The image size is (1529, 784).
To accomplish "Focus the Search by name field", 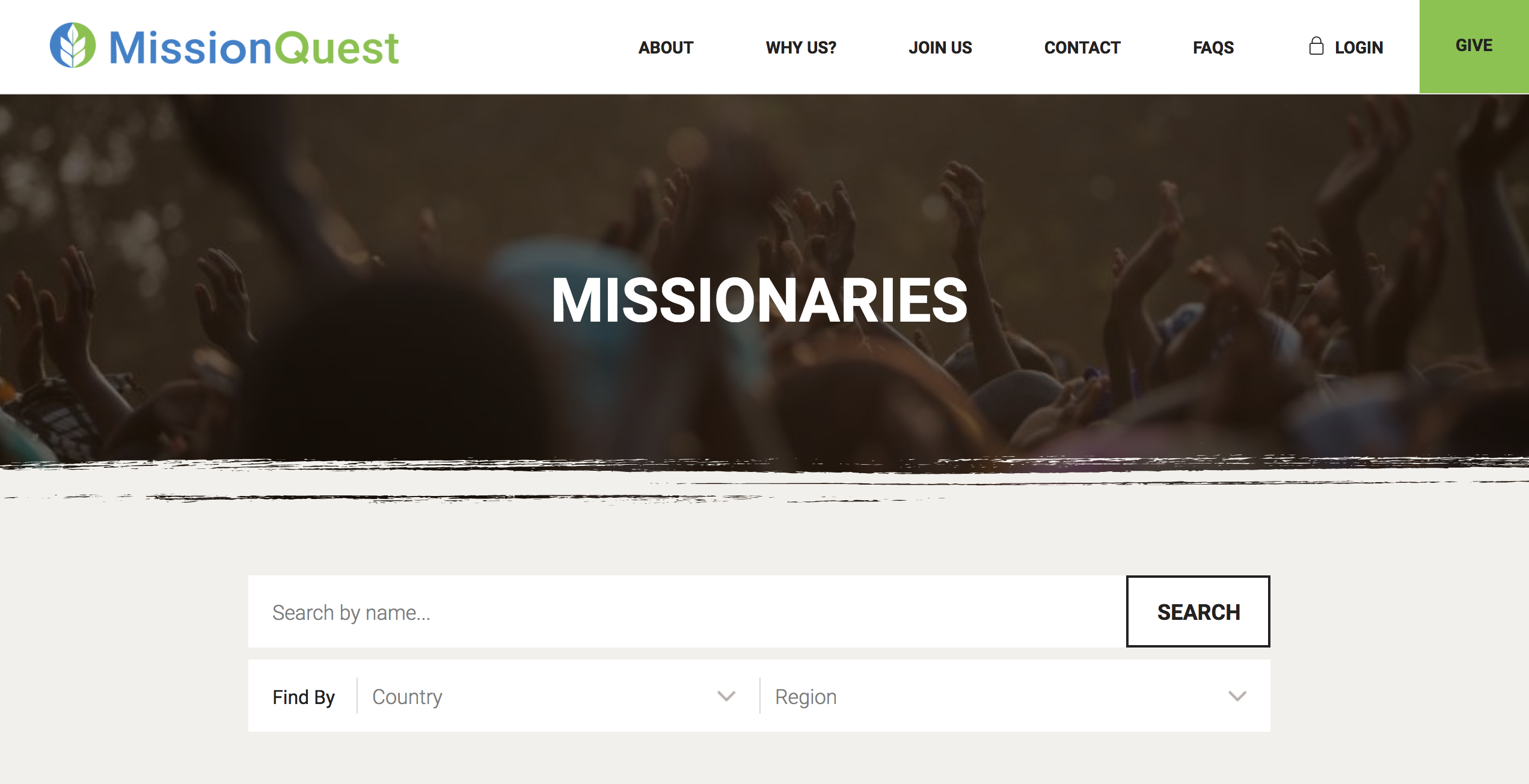I will click(x=687, y=611).
